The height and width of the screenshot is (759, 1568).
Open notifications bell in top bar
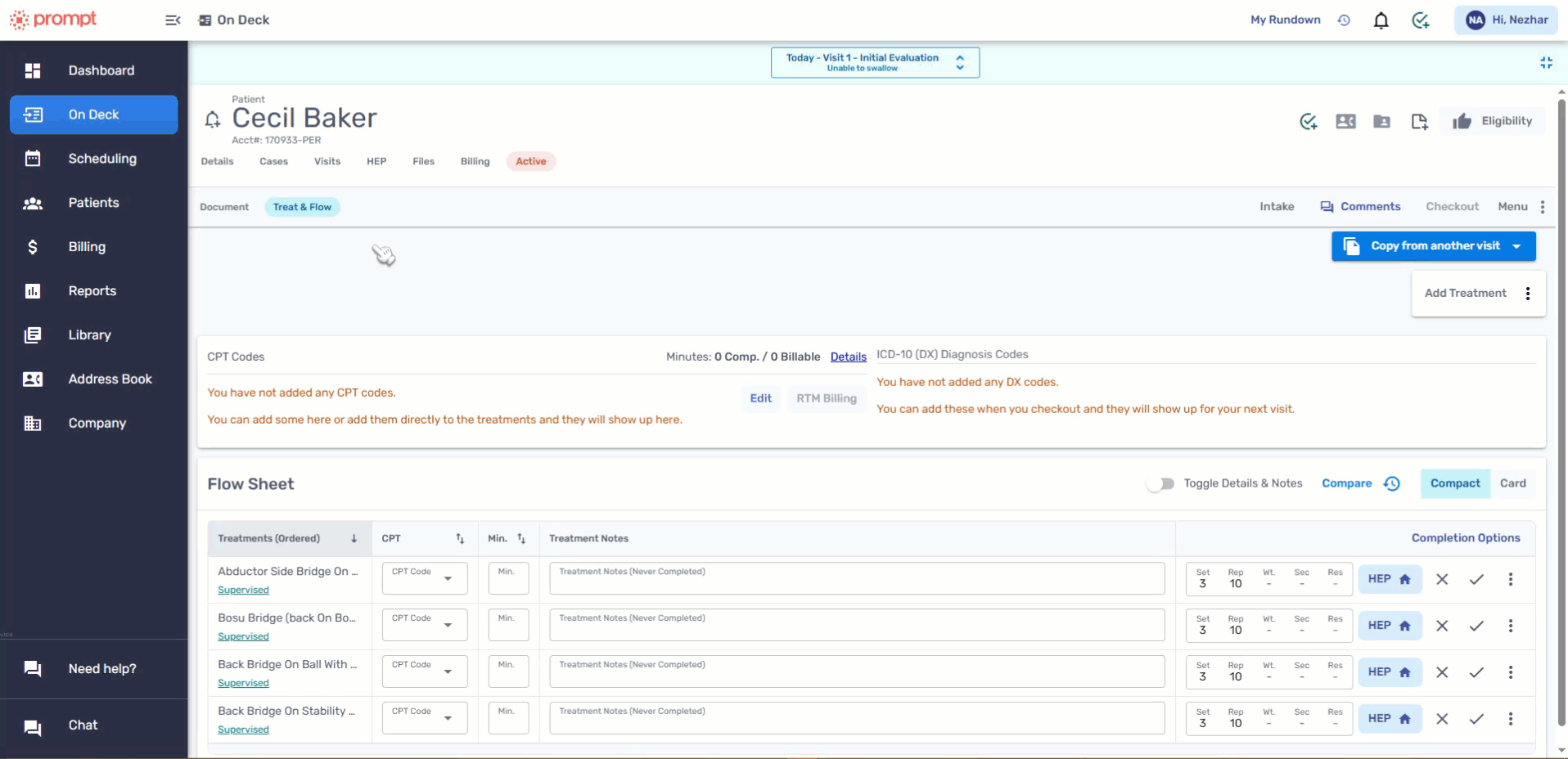[x=1381, y=20]
